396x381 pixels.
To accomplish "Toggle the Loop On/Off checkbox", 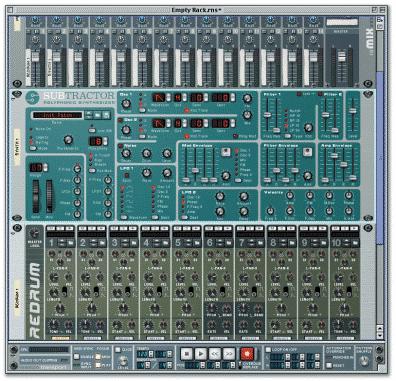I will click(268, 349).
